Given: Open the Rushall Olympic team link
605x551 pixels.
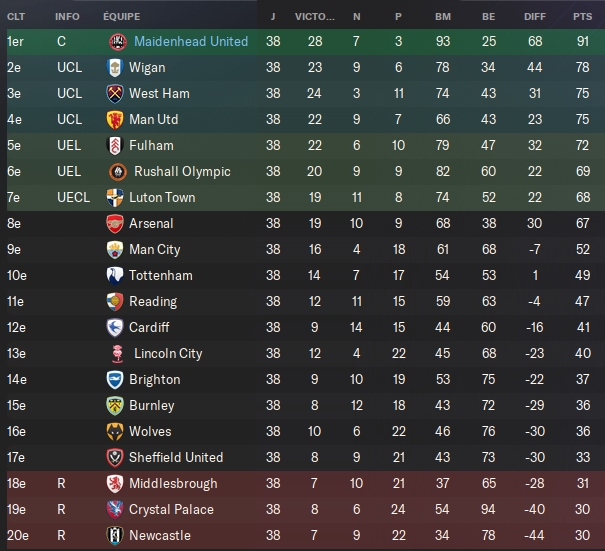Looking at the screenshot, I should pyautogui.click(x=182, y=172).
